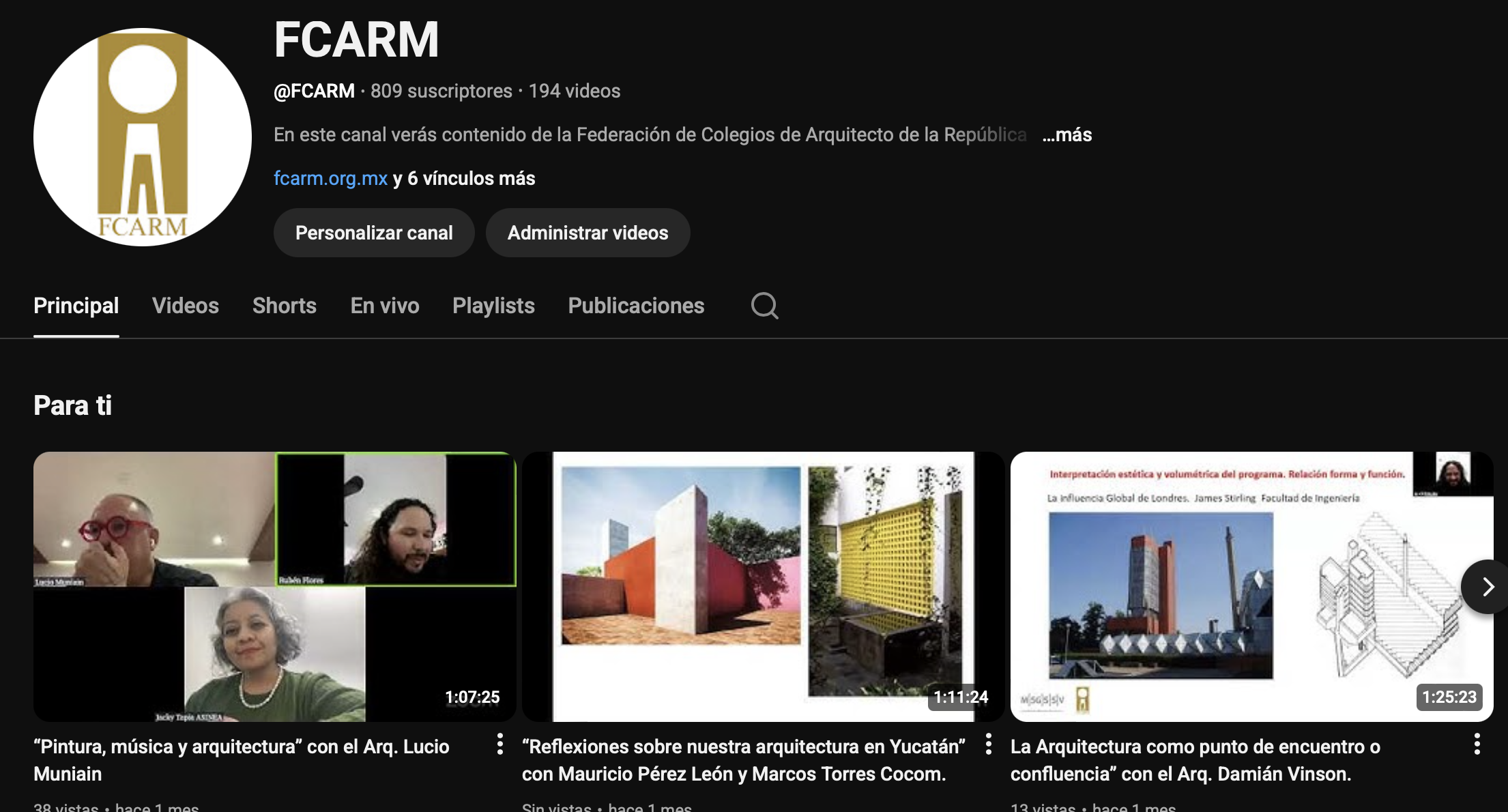
Task: Click the channel search magnifier icon
Action: pos(764,306)
